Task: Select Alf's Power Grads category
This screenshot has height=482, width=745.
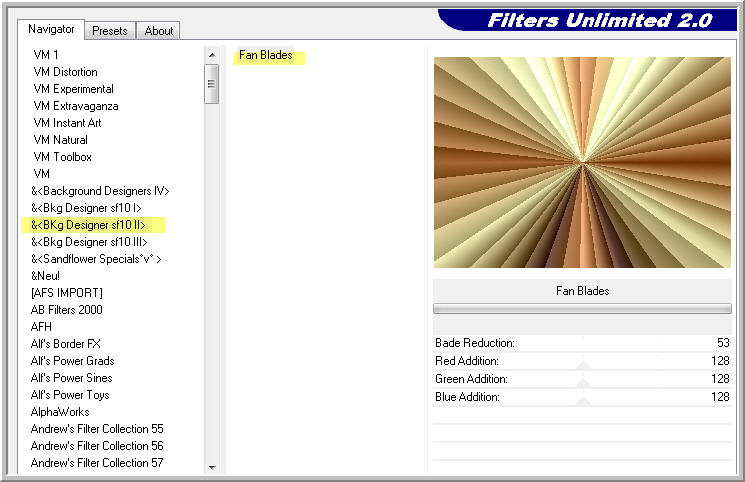Action: (x=73, y=361)
